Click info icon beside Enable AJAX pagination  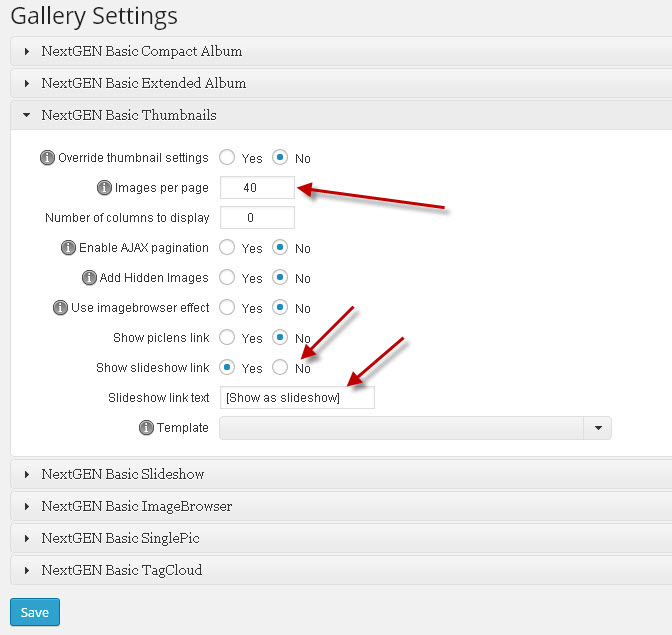pos(68,248)
